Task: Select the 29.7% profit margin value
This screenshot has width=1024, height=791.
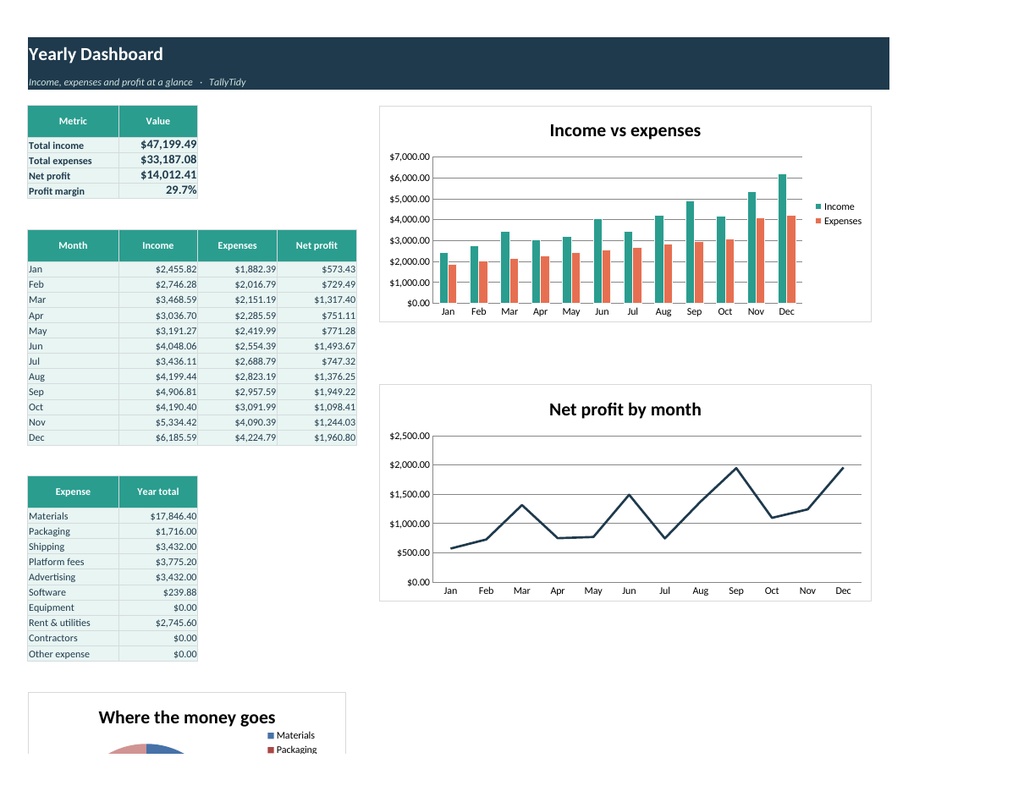Action: [158, 191]
